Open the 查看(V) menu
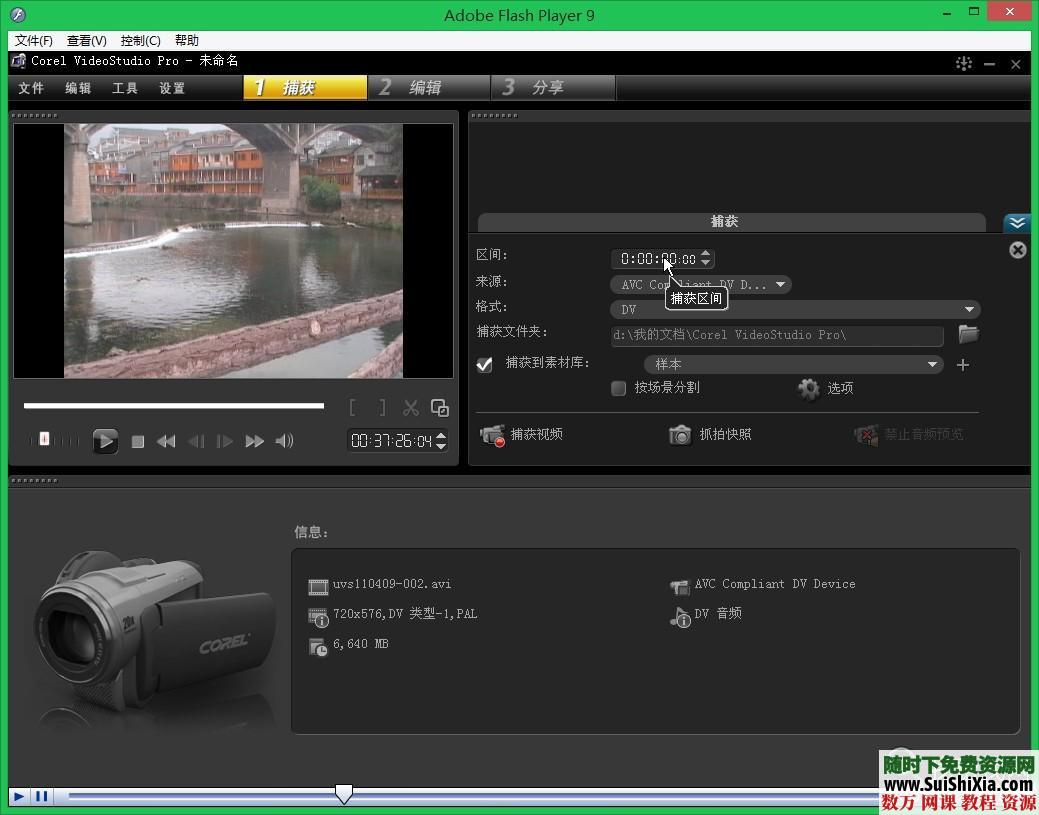 pyautogui.click(x=86, y=40)
